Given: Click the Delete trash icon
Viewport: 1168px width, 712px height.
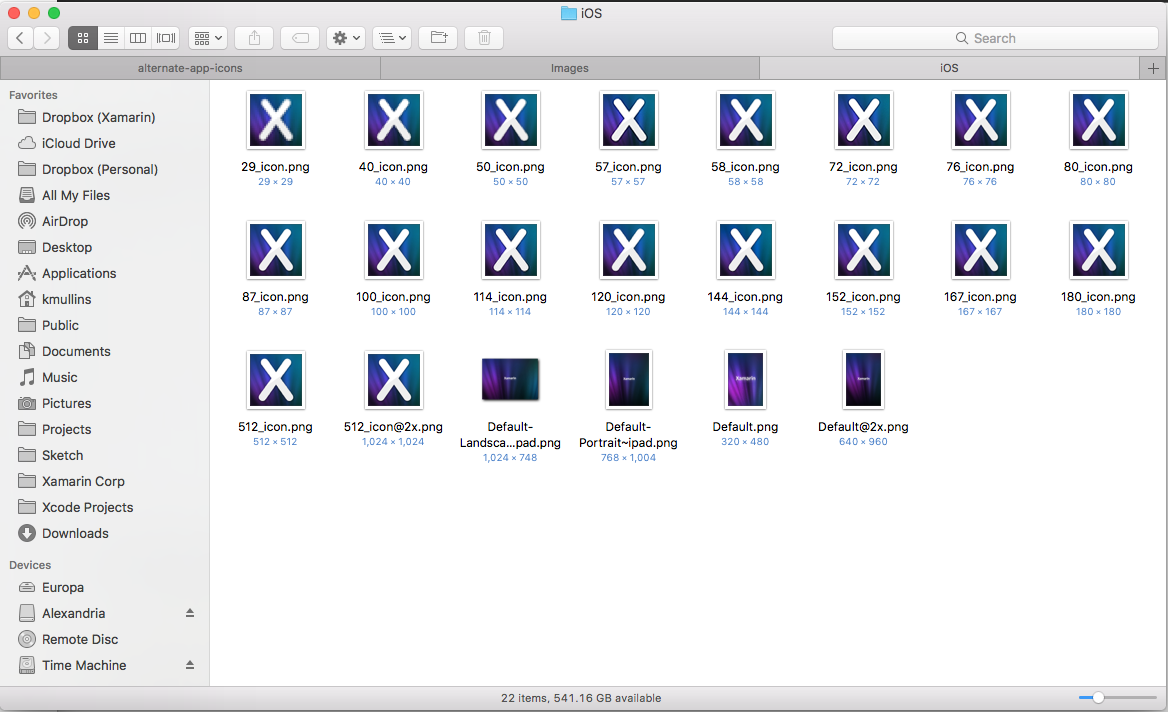Looking at the screenshot, I should [x=483, y=37].
